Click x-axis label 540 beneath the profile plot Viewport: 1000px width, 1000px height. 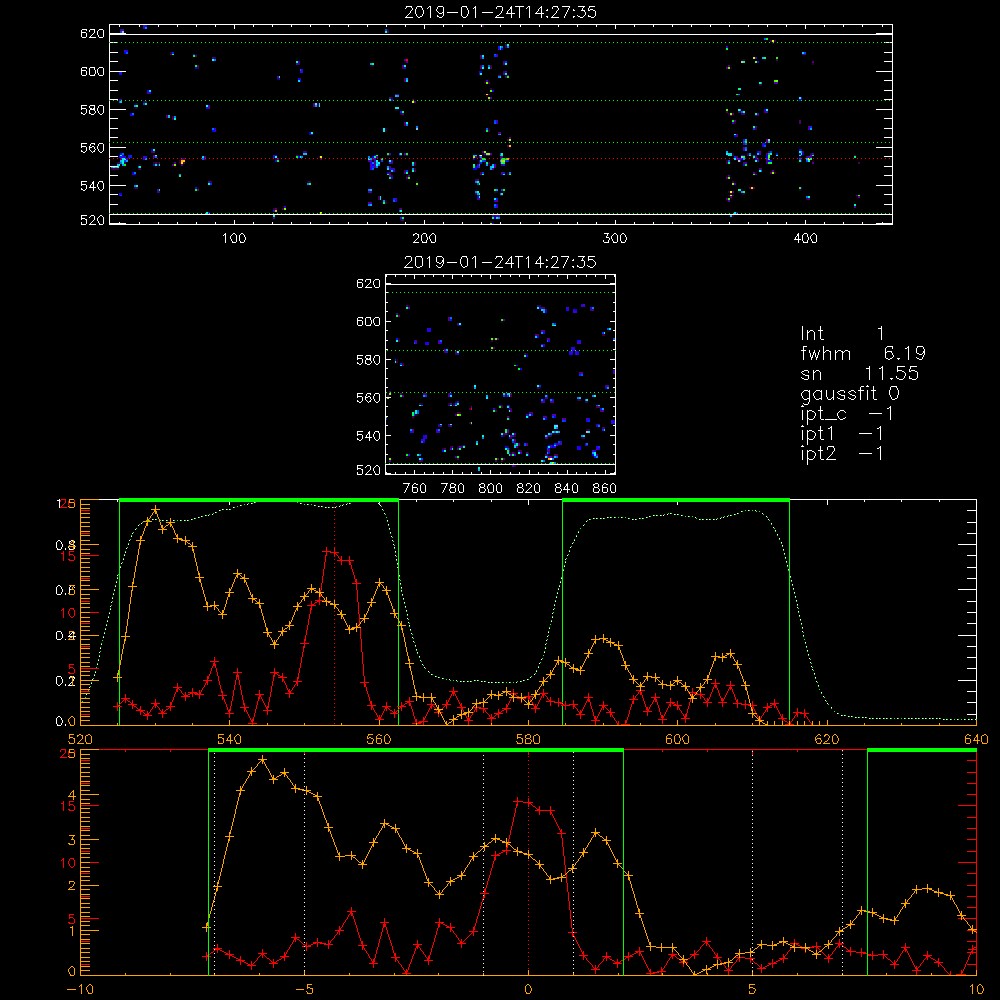[230, 740]
